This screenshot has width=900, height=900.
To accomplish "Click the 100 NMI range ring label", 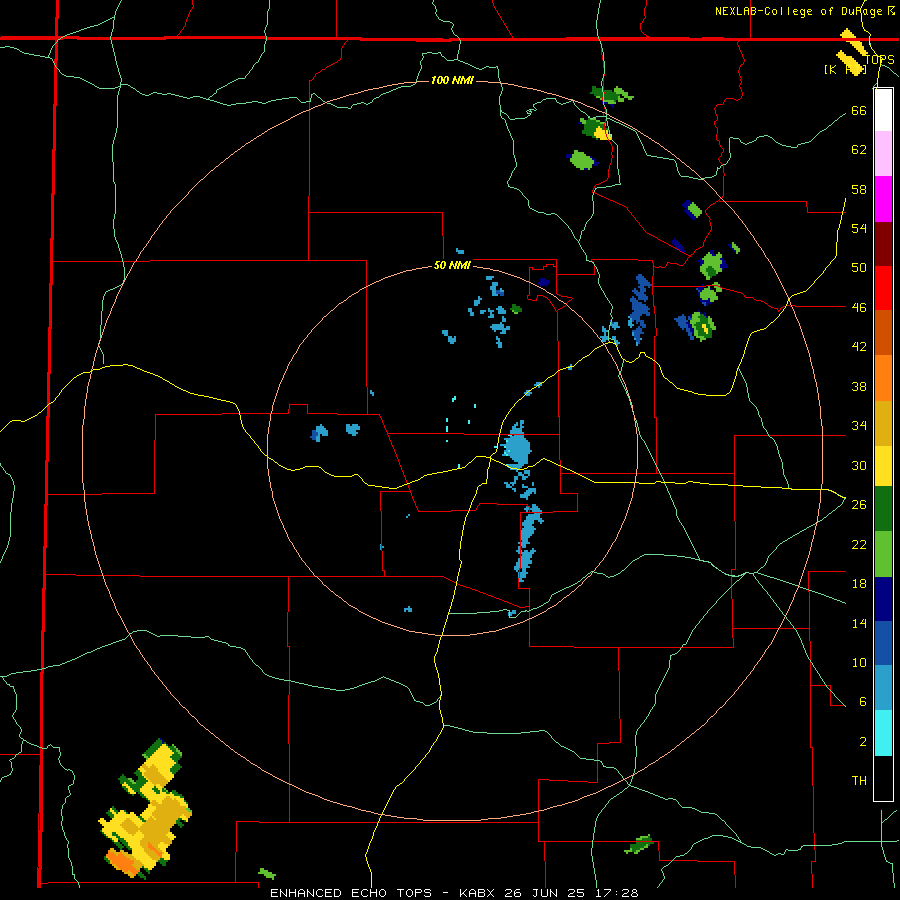I will click(452, 80).
